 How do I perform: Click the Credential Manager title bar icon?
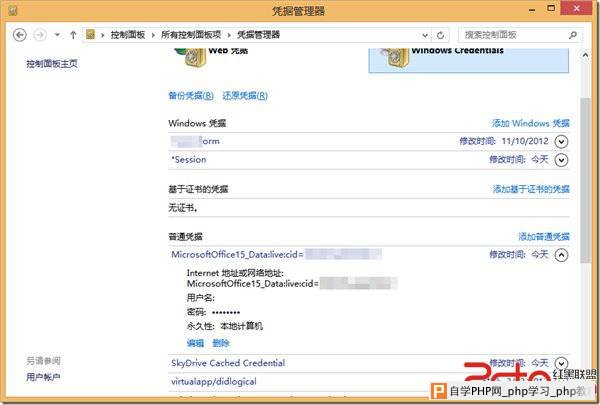click(13, 10)
